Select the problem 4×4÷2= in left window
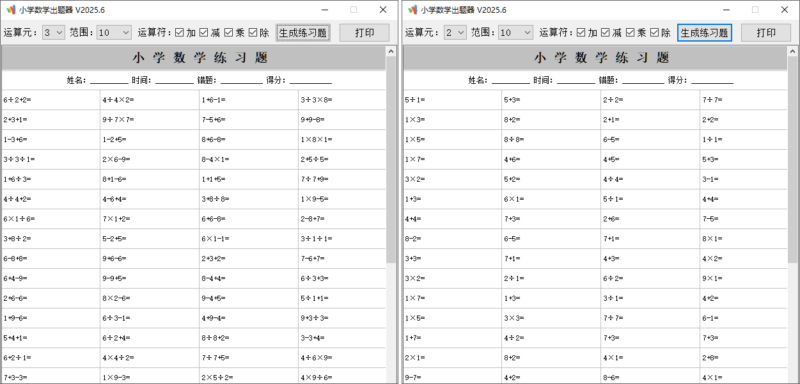Screen dimensions: 800x384 (x=118, y=357)
